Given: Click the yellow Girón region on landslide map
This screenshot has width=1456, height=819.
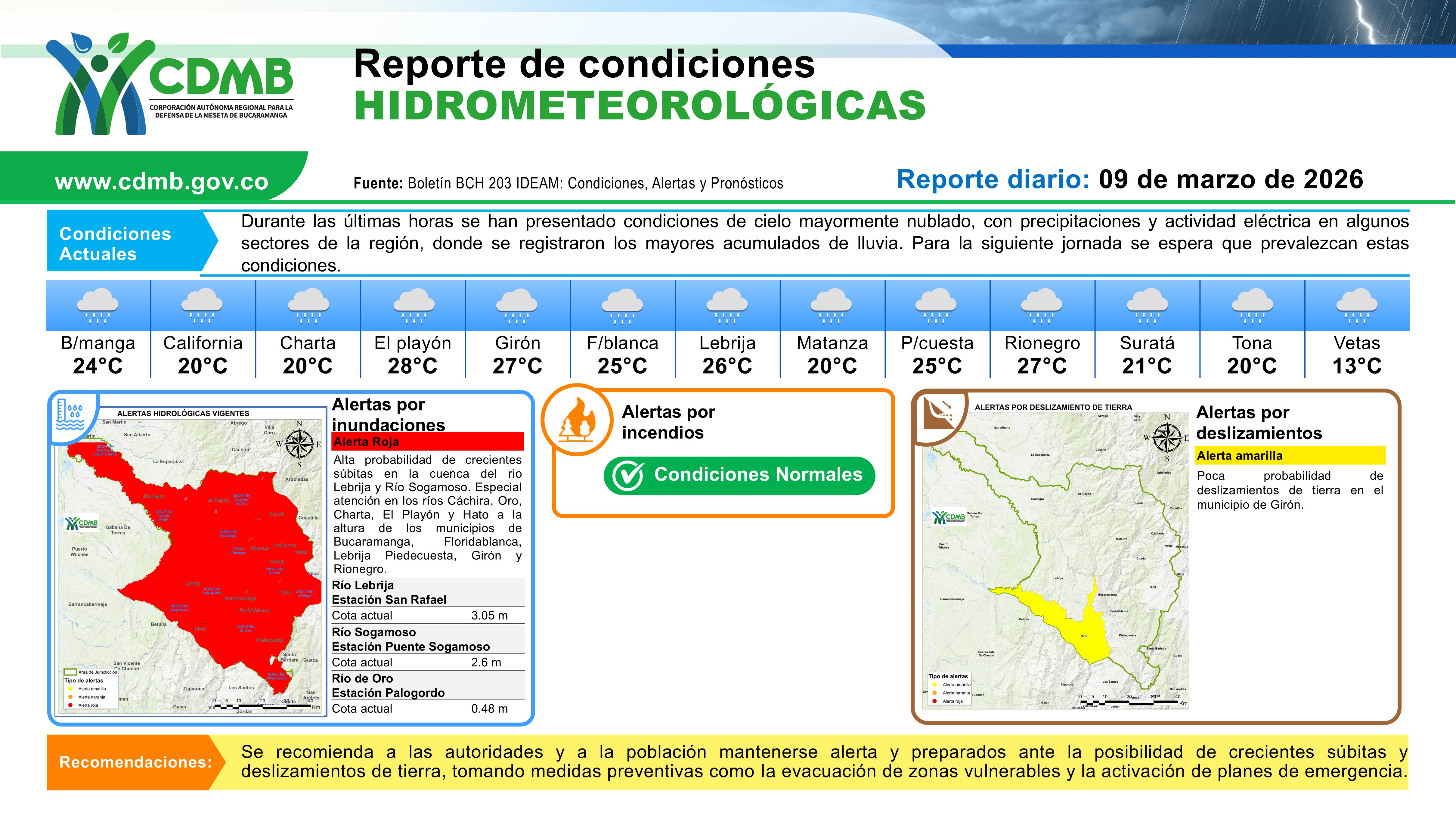Looking at the screenshot, I should (1083, 630).
